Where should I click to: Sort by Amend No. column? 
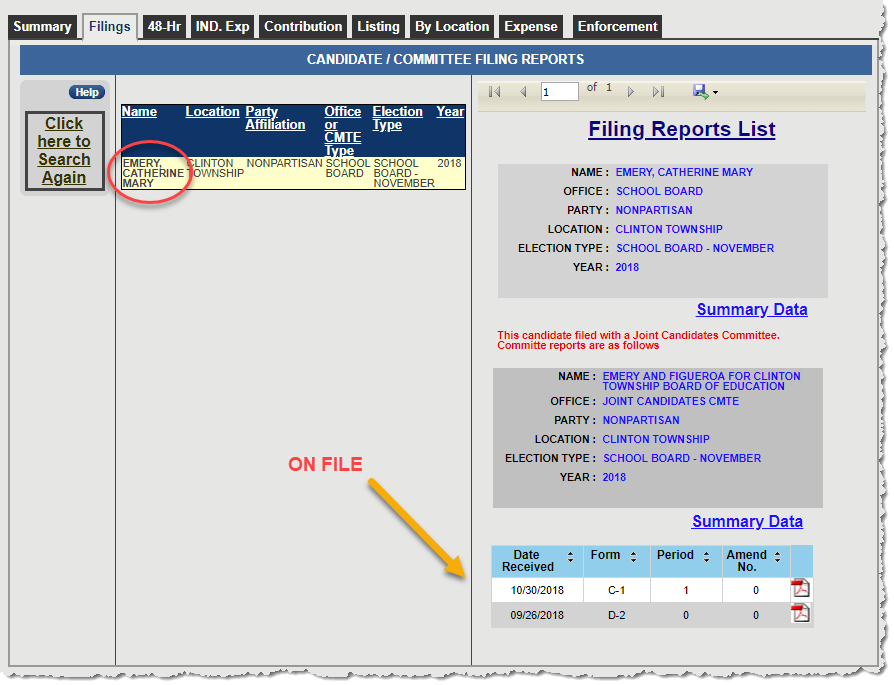coord(777,557)
